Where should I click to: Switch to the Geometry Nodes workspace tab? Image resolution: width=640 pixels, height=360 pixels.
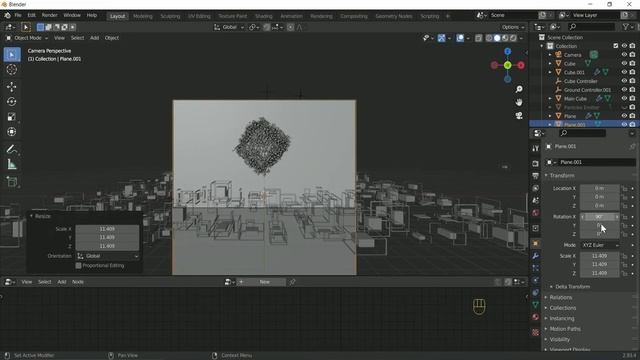(x=394, y=16)
